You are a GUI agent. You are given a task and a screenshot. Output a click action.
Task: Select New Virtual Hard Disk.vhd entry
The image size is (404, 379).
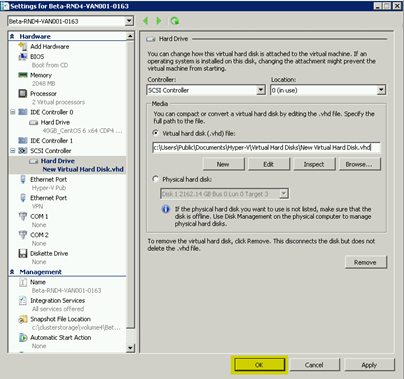pyautogui.click(x=83, y=169)
